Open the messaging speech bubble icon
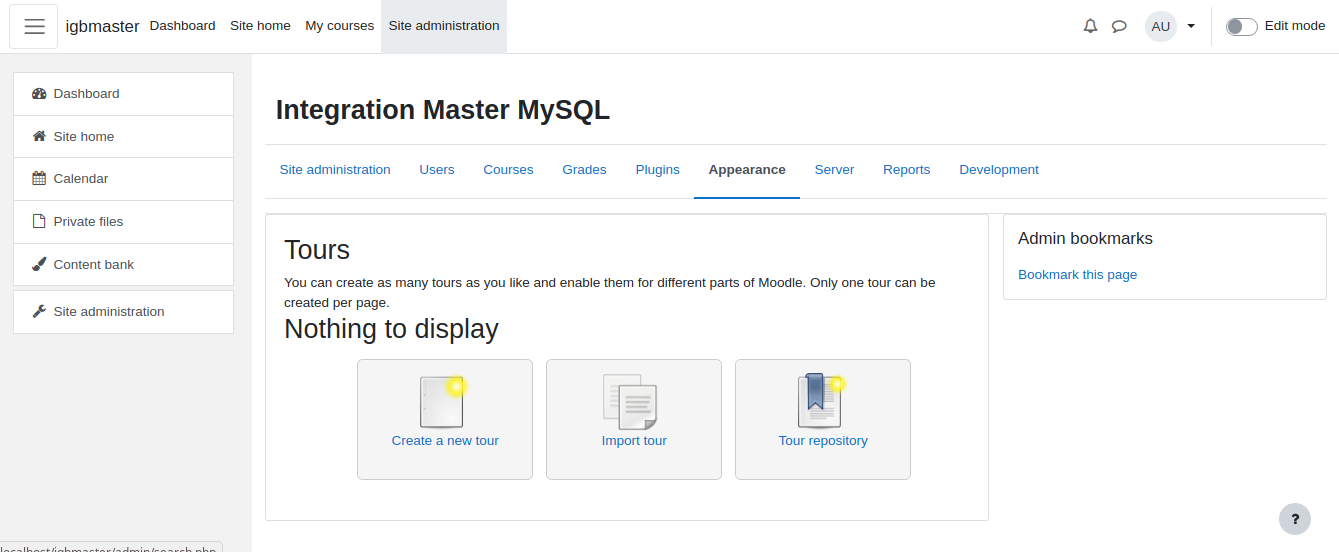The height and width of the screenshot is (552, 1339). pos(1119,26)
